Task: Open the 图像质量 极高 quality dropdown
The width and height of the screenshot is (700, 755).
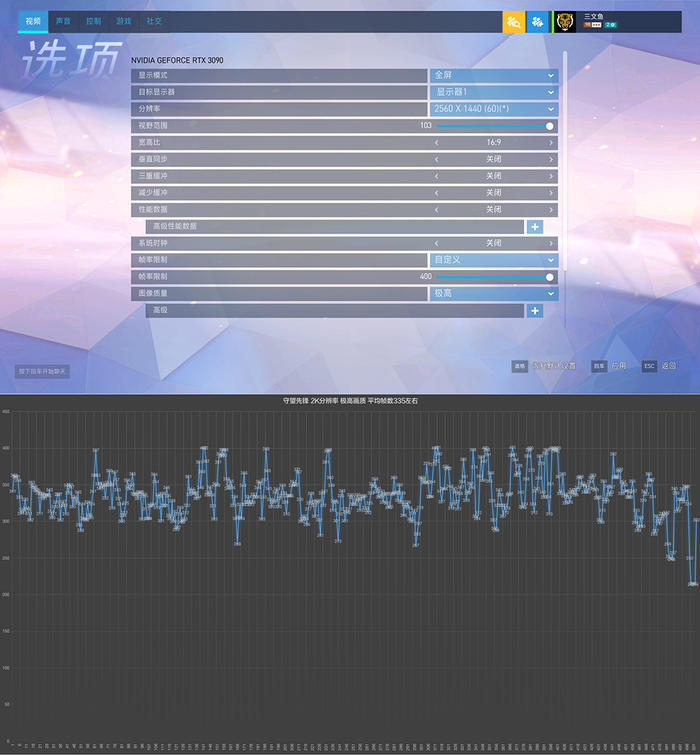Action: pos(494,293)
